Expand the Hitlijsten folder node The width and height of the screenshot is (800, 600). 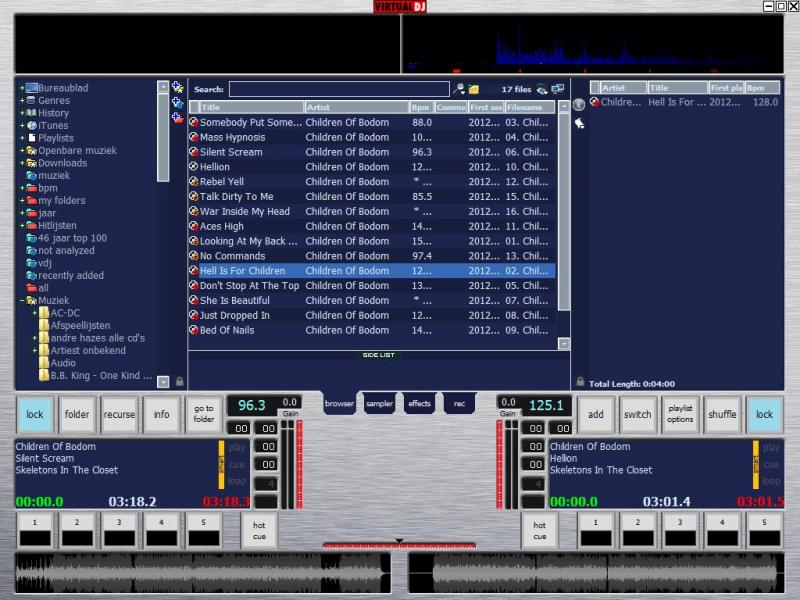(x=22, y=226)
